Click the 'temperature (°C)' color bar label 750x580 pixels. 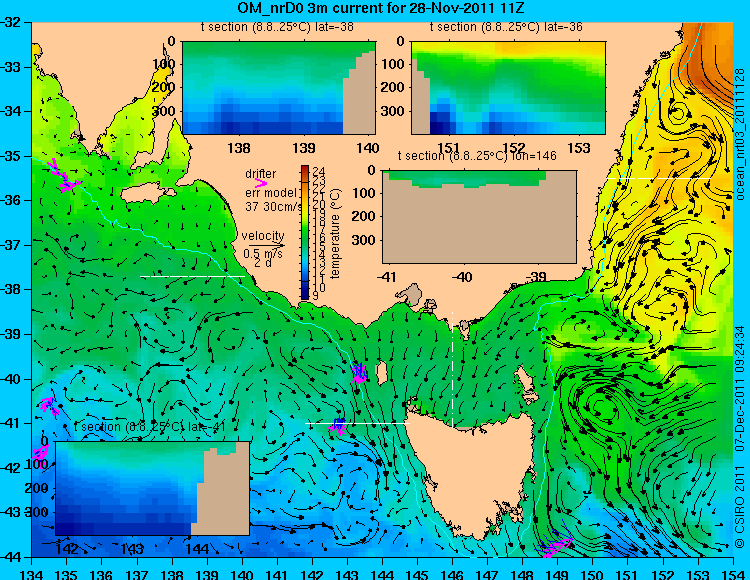click(335, 234)
